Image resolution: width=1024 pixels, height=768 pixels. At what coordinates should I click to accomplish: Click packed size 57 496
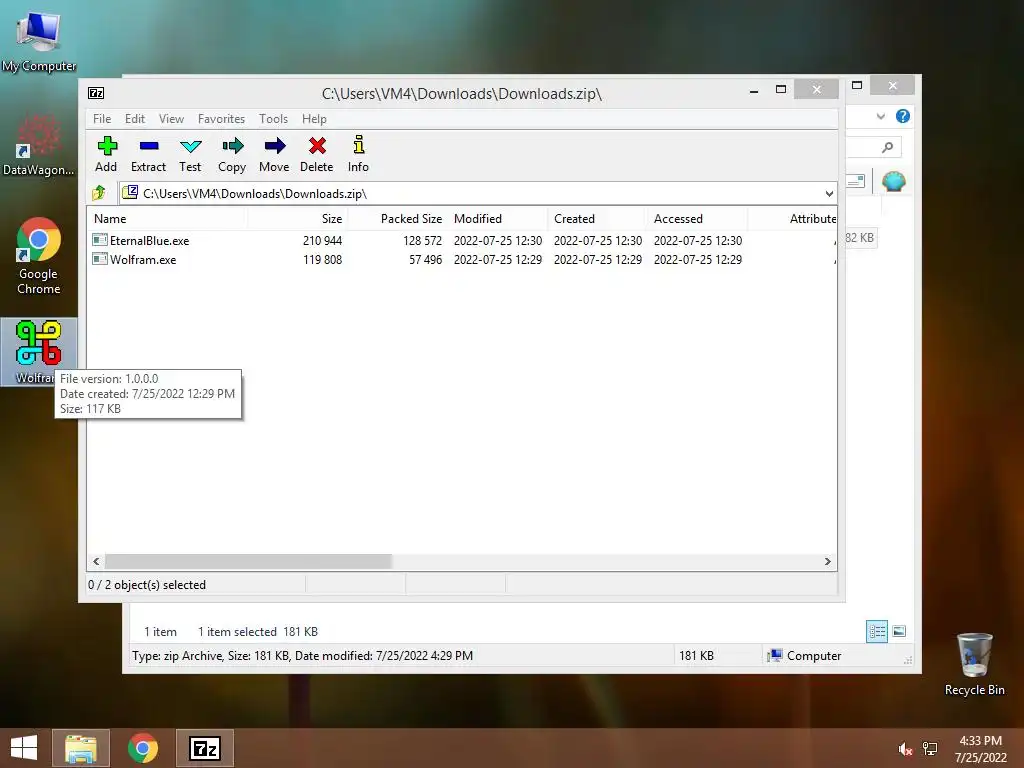pyautogui.click(x=425, y=259)
